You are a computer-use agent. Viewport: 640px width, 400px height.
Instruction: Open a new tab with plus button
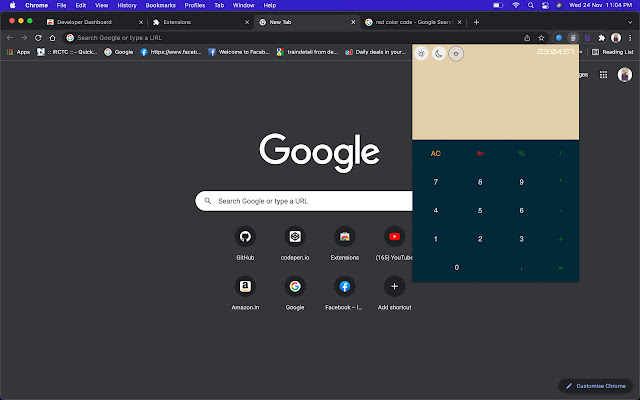(x=476, y=22)
